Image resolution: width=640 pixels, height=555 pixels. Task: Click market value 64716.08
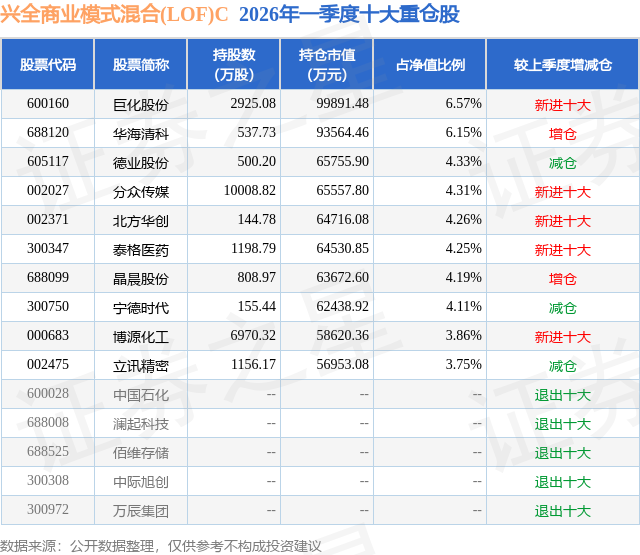tap(342, 220)
